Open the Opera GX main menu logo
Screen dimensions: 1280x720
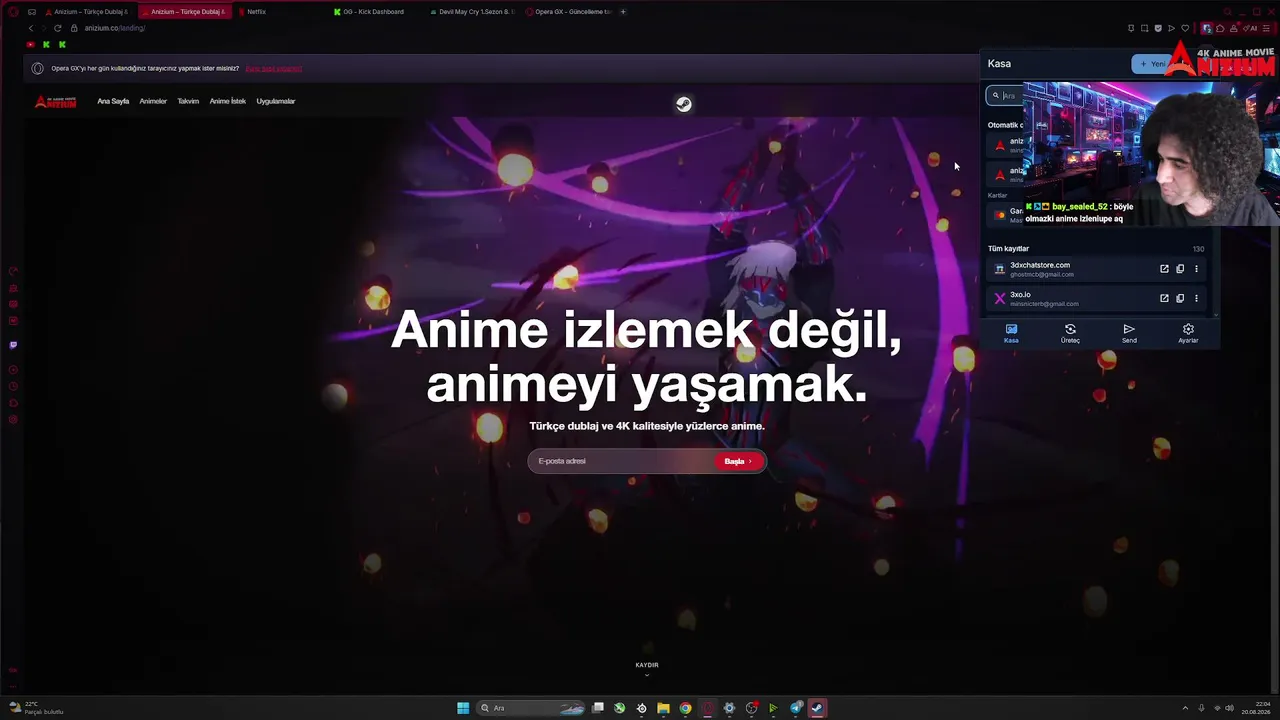(x=13, y=12)
